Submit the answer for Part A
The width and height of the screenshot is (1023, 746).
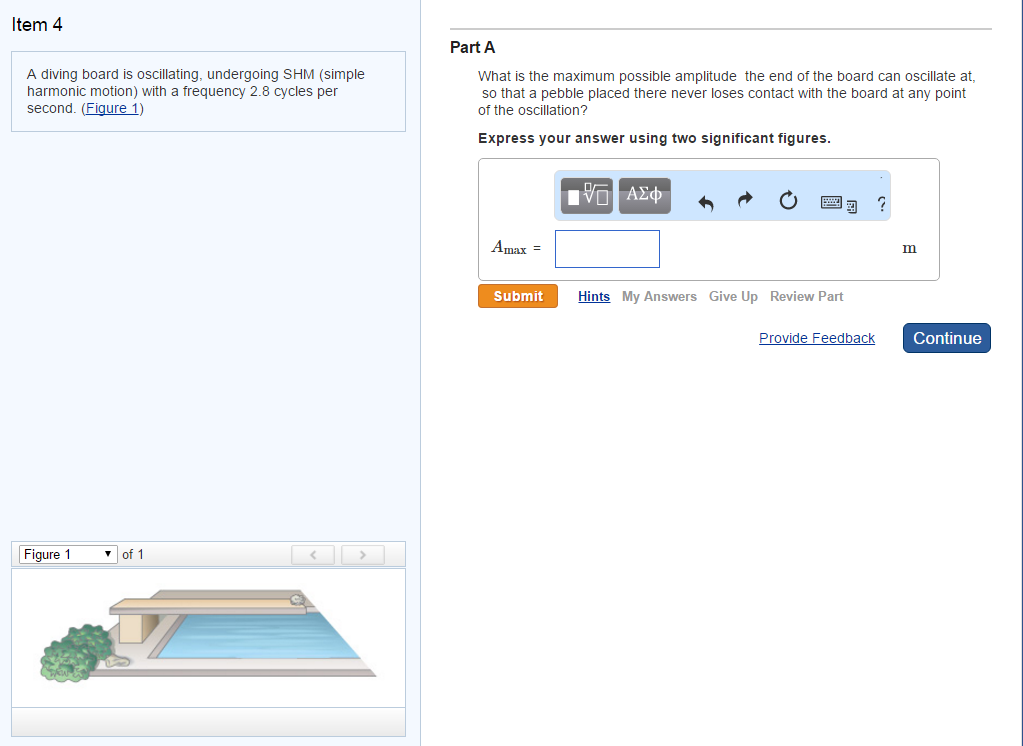[x=517, y=295]
